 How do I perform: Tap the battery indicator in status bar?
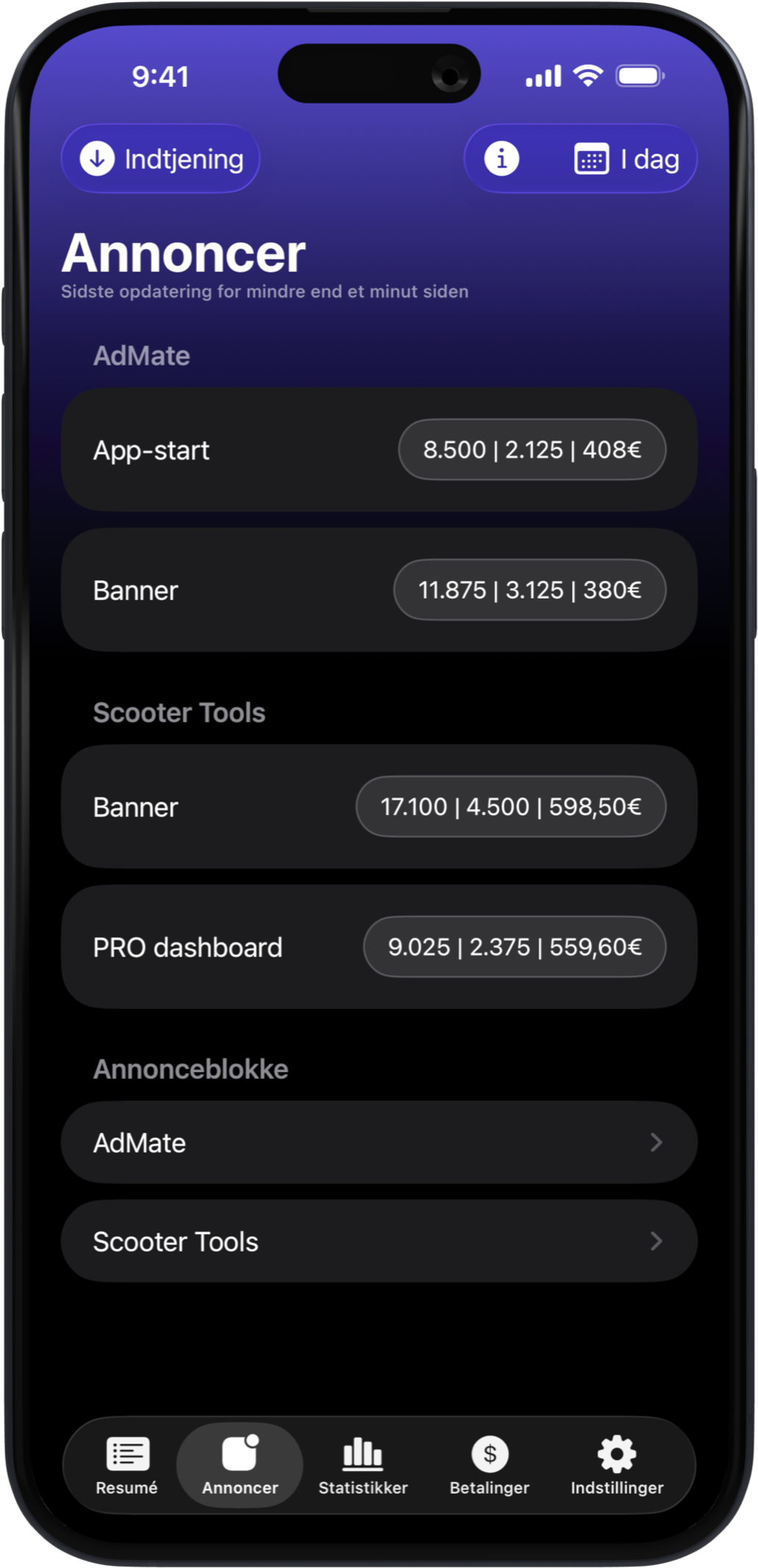640,76
